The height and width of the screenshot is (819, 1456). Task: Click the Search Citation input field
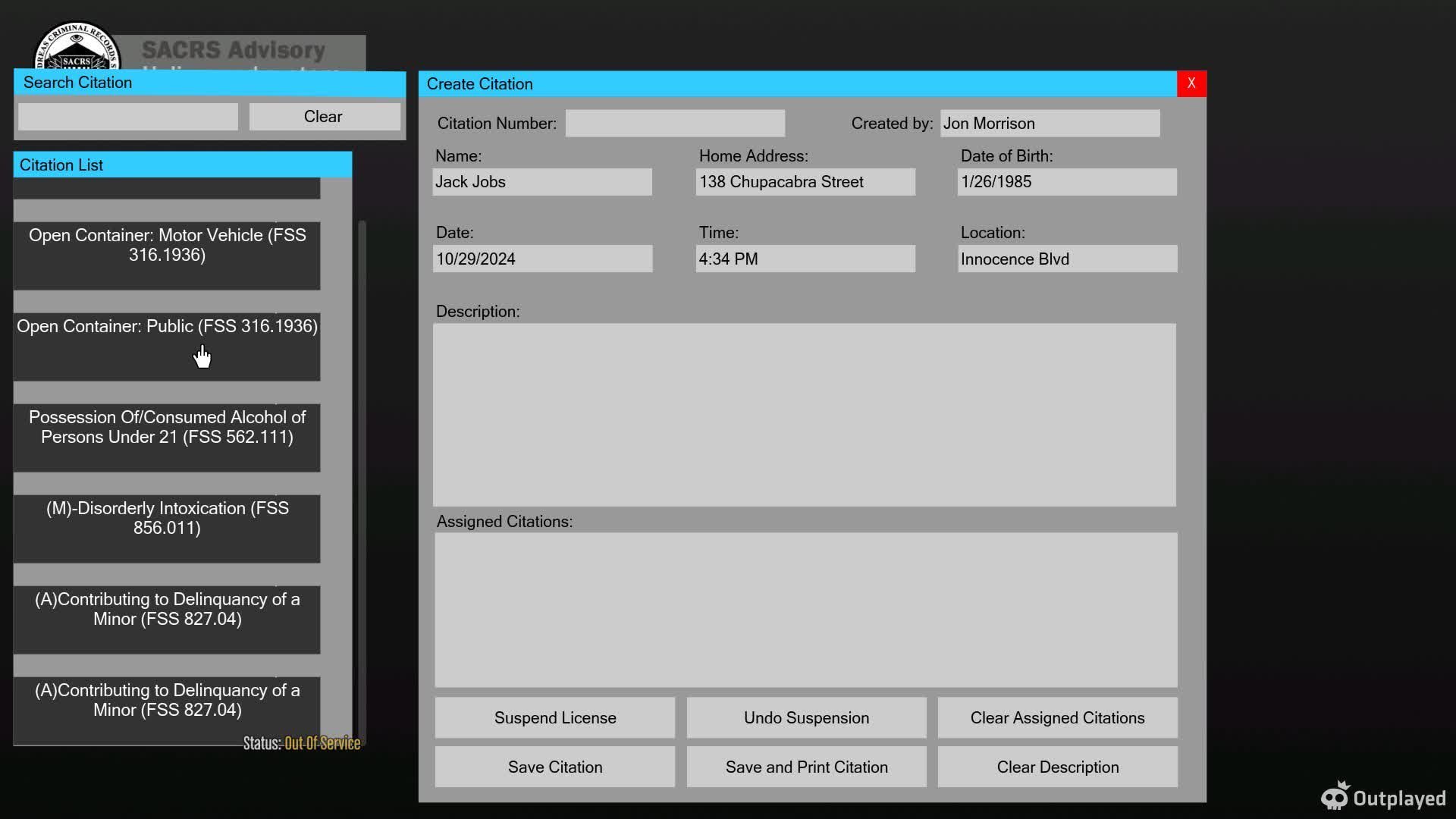(x=128, y=117)
